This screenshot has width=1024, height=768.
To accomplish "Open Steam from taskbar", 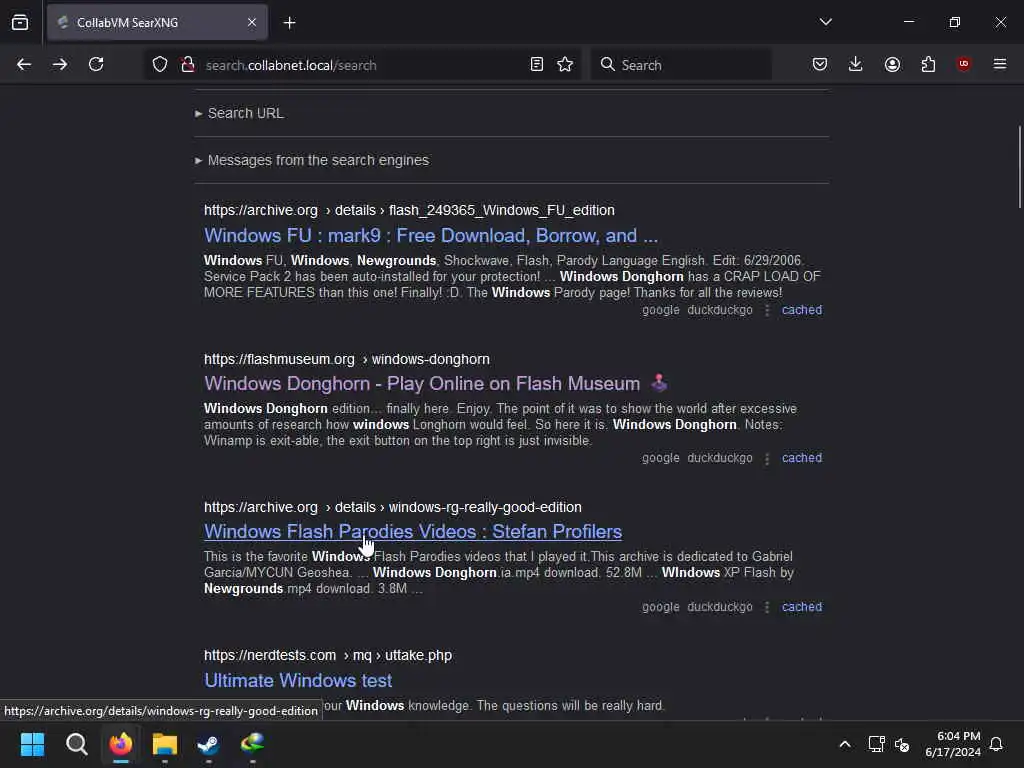I will 208,744.
